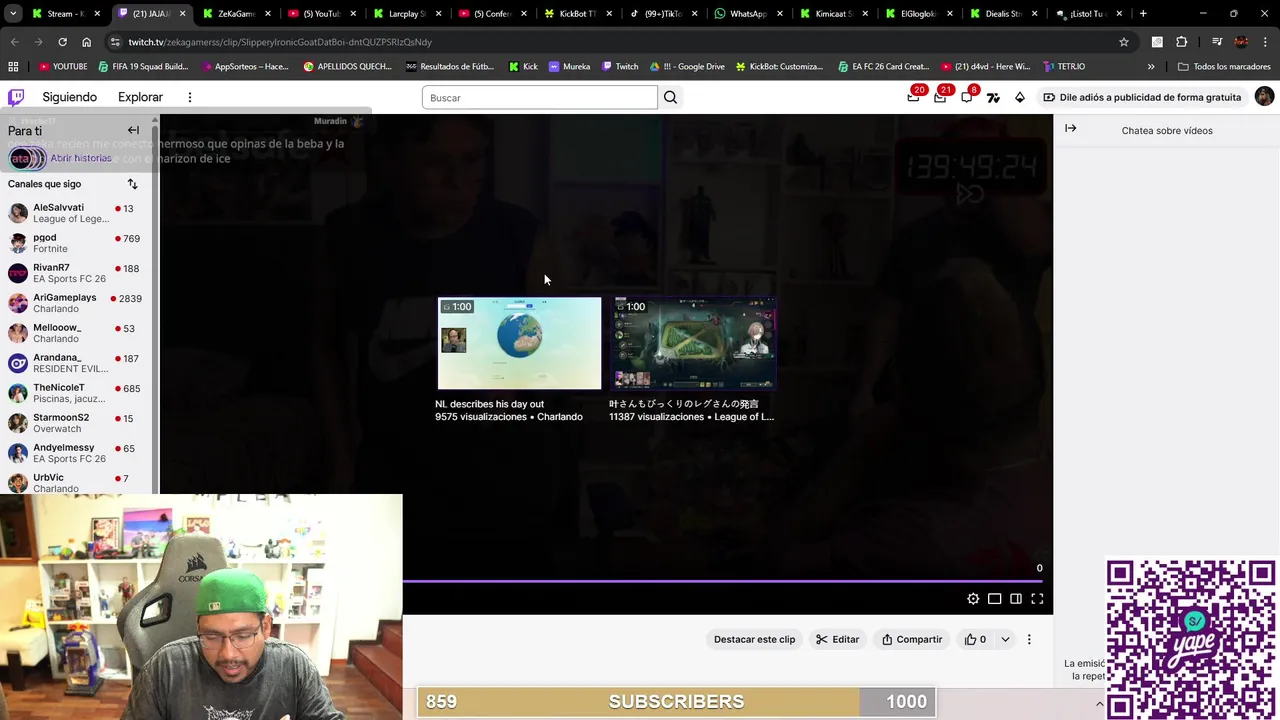
Task: Open the TETR.IO bookmark
Action: [1064, 66]
